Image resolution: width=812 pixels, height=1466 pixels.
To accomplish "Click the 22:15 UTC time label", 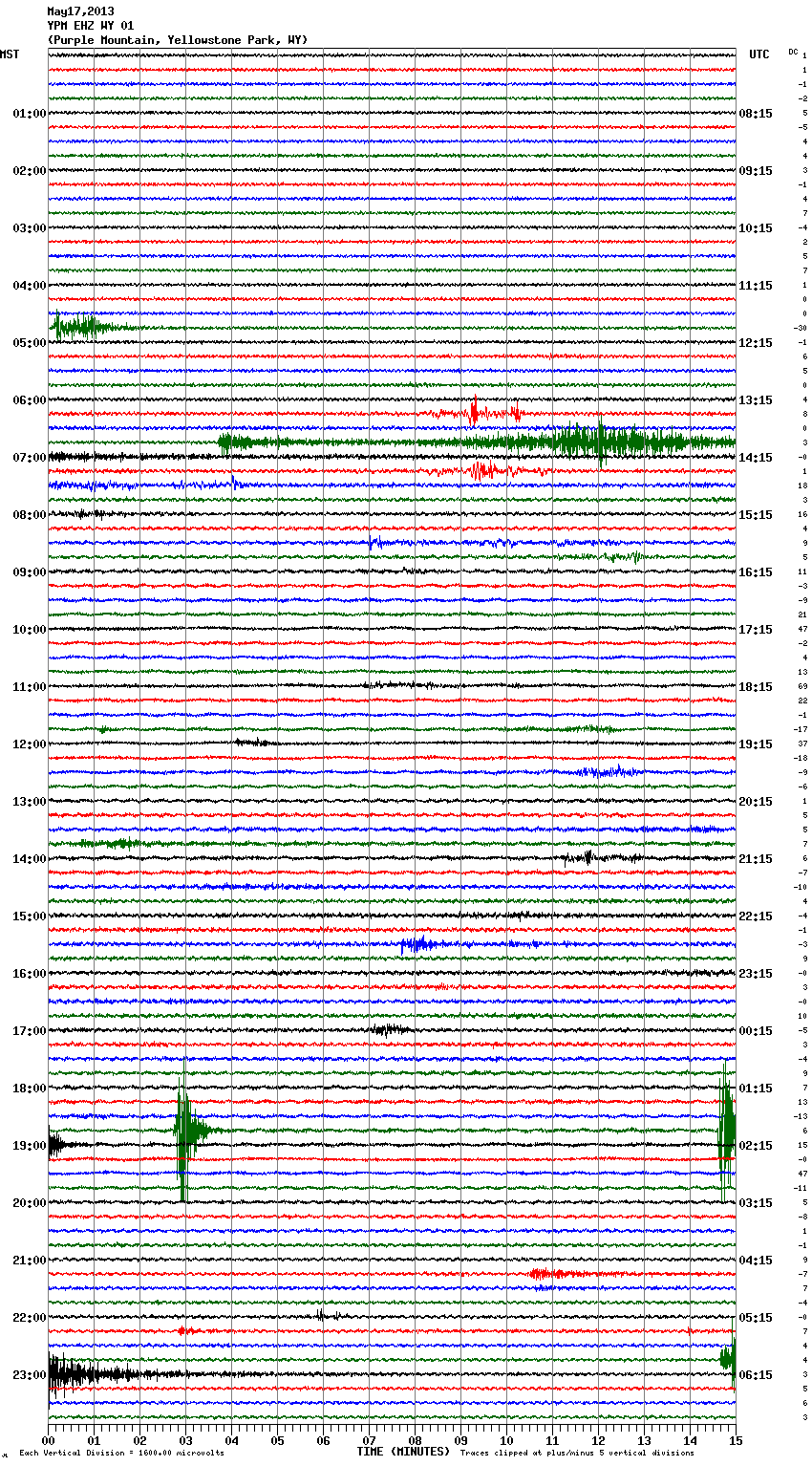I will point(756,916).
